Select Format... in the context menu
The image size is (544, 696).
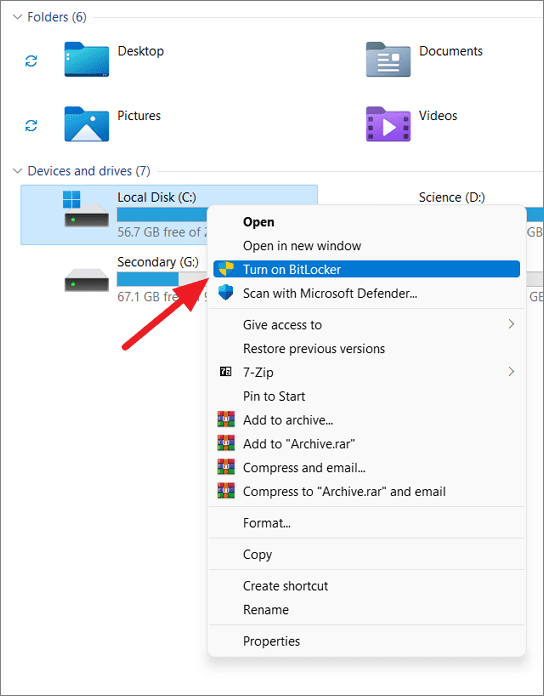(267, 523)
